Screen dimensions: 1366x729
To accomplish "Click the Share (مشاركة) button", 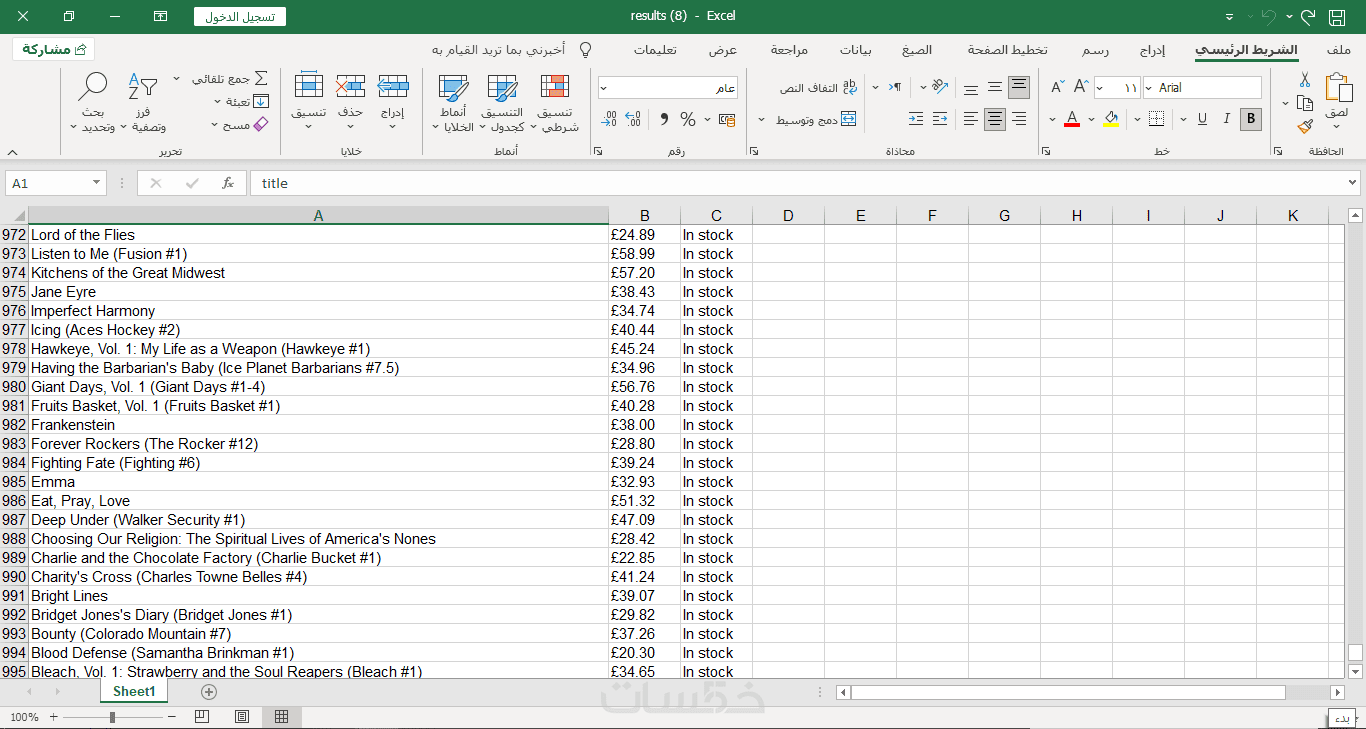I will pyautogui.click(x=53, y=49).
